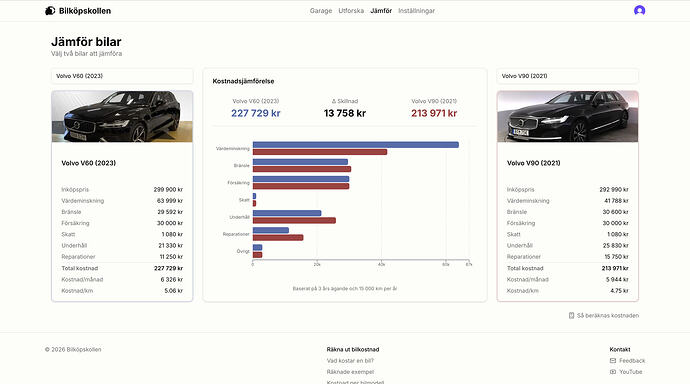Open the Så beräknas kostnaden link
This screenshot has height=384, width=690.
point(608,315)
